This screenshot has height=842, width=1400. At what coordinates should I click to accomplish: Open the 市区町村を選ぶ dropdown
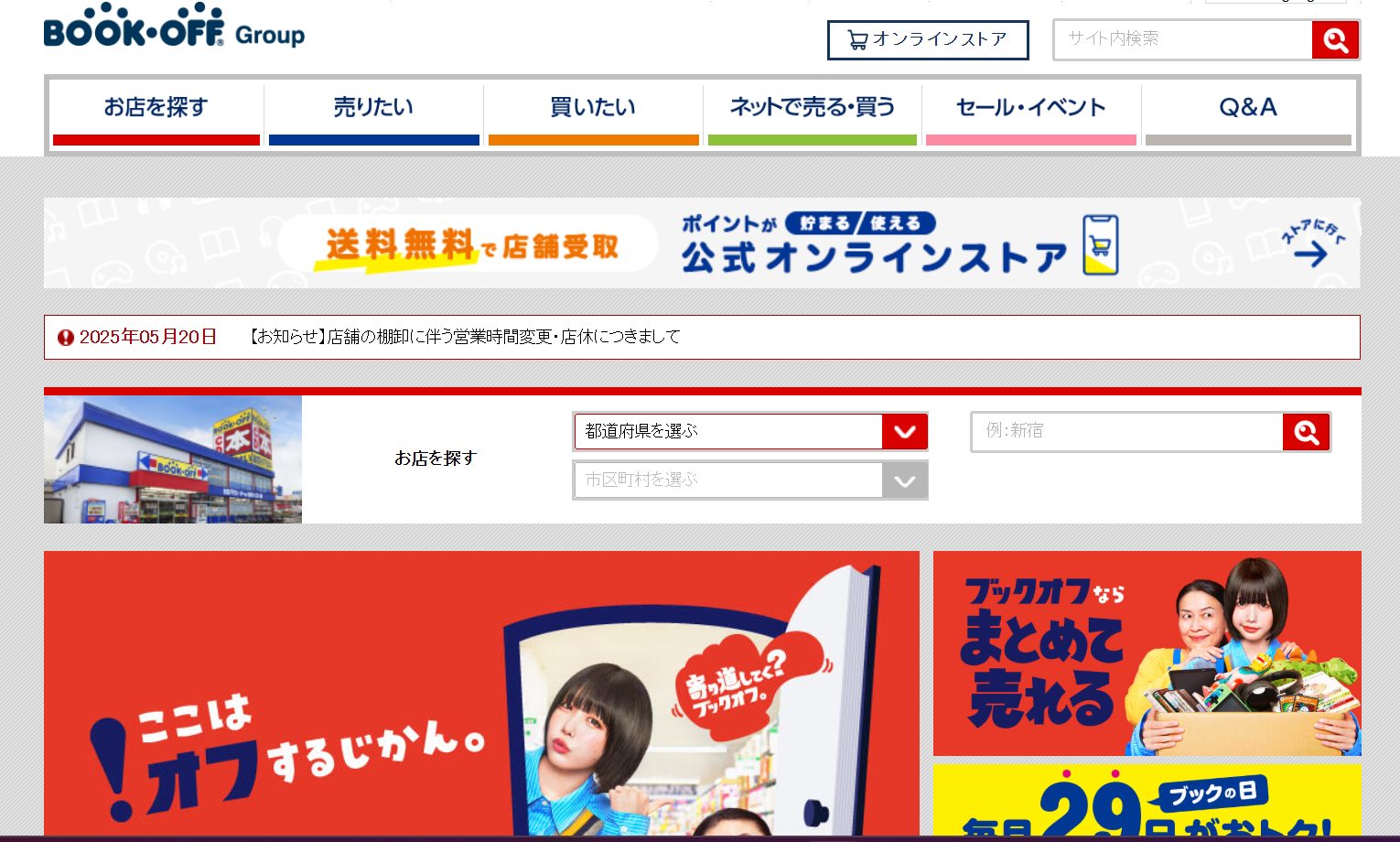(750, 480)
